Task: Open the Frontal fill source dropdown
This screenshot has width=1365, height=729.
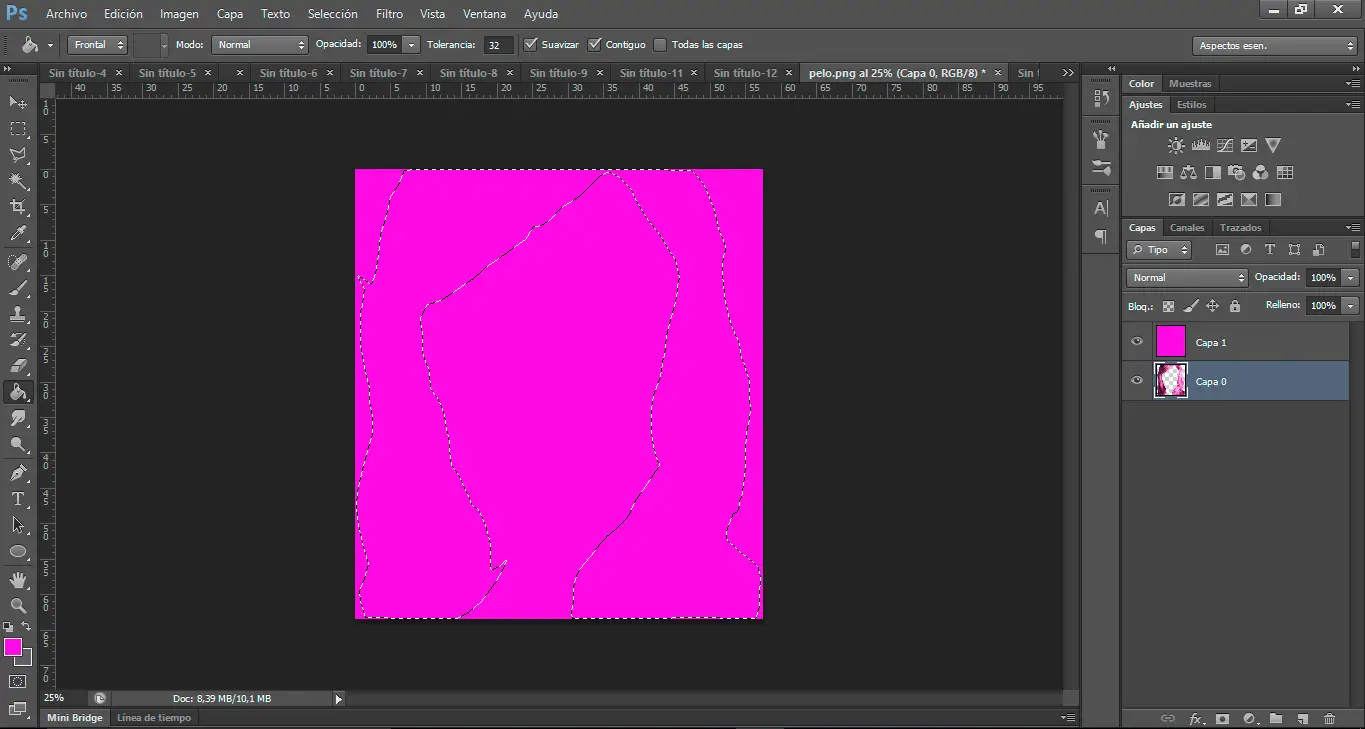Action: click(97, 45)
